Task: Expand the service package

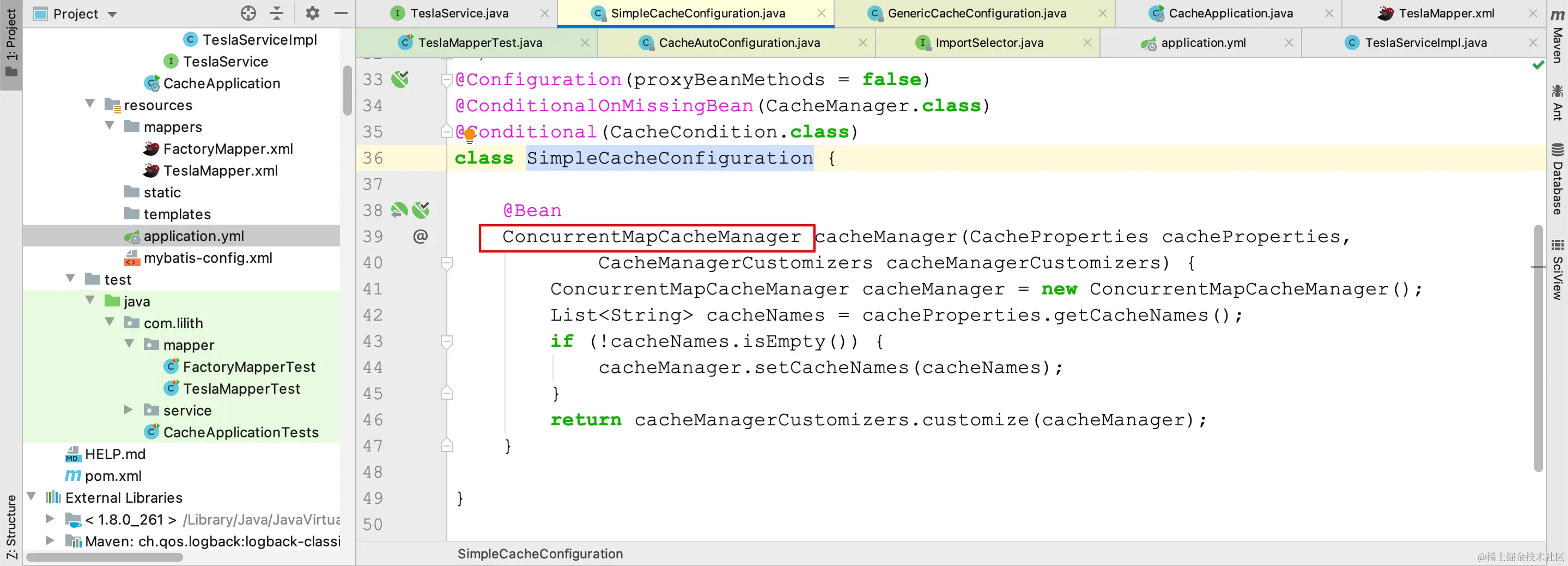Action: (x=129, y=410)
